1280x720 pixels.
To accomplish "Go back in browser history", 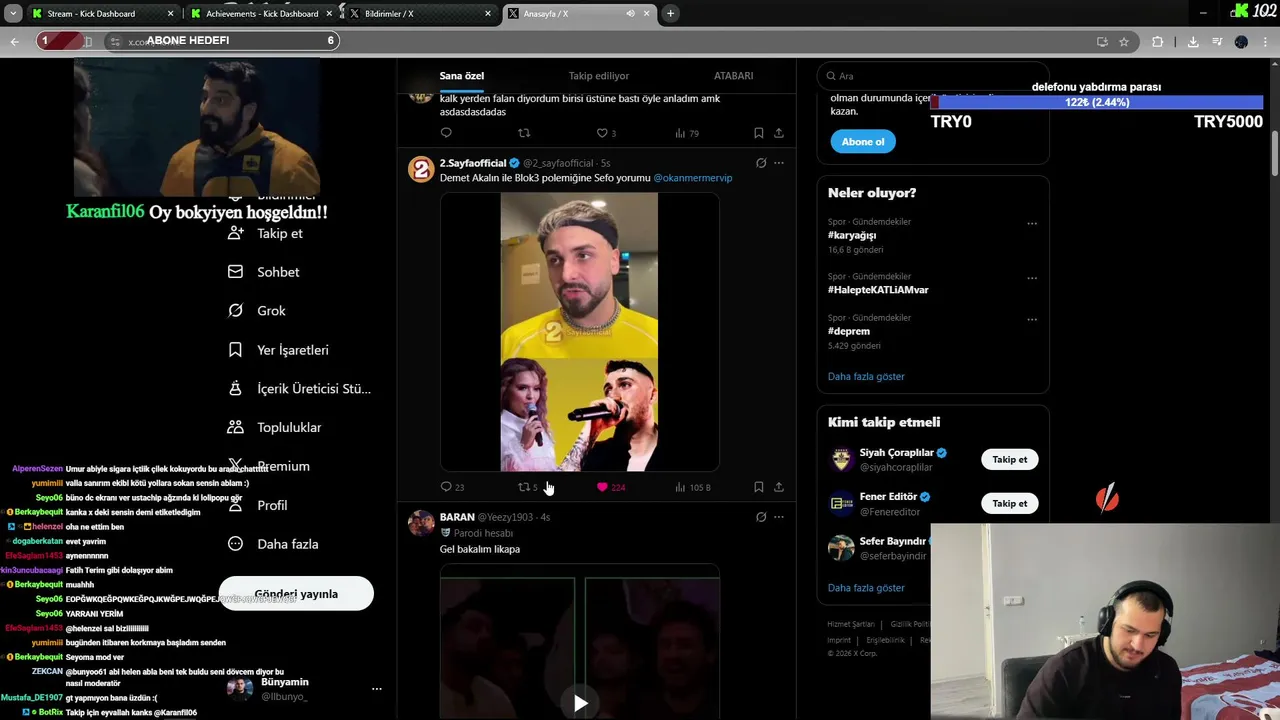I will pos(14,41).
